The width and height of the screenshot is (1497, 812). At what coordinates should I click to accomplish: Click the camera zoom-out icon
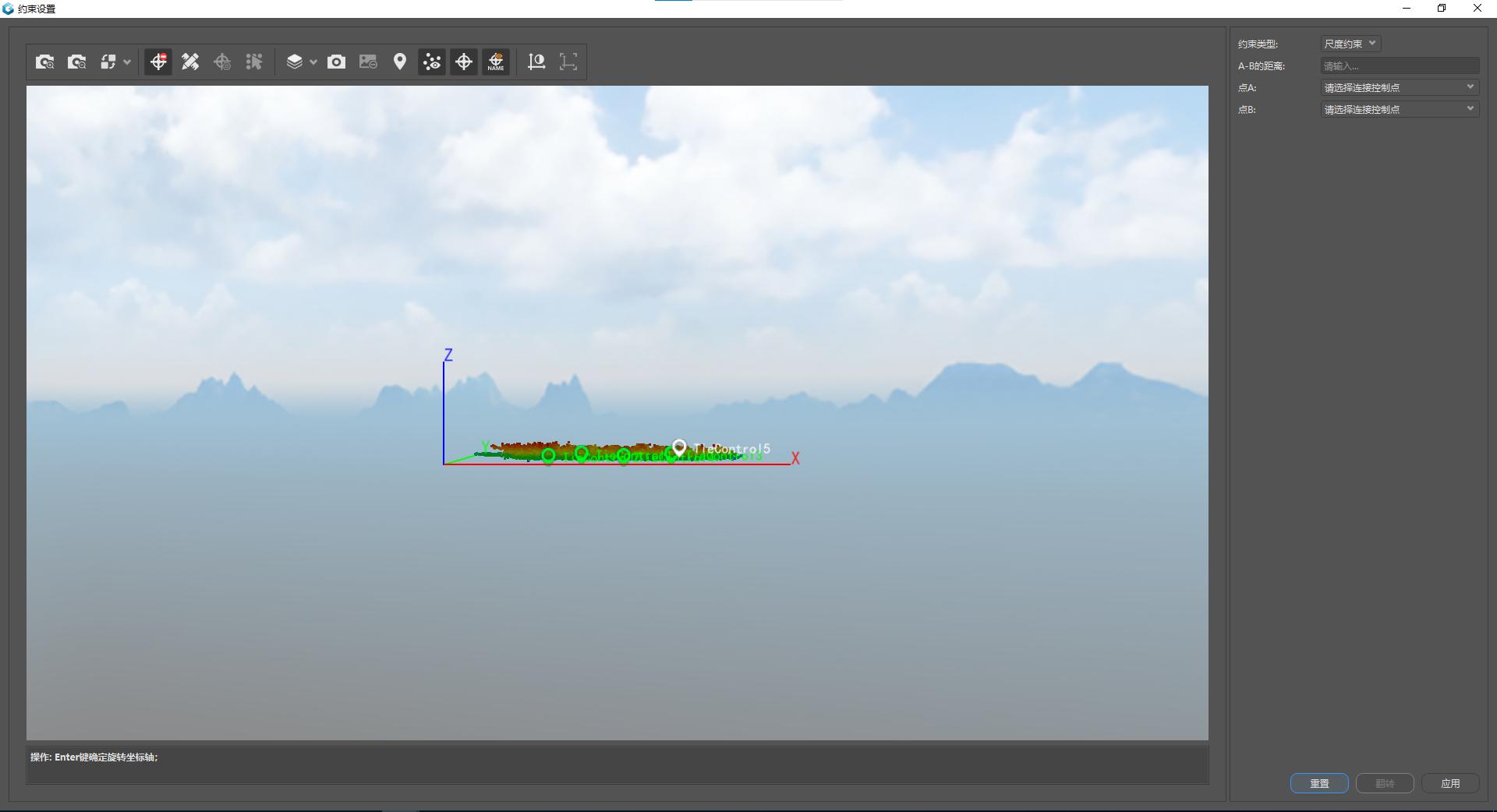(x=77, y=62)
